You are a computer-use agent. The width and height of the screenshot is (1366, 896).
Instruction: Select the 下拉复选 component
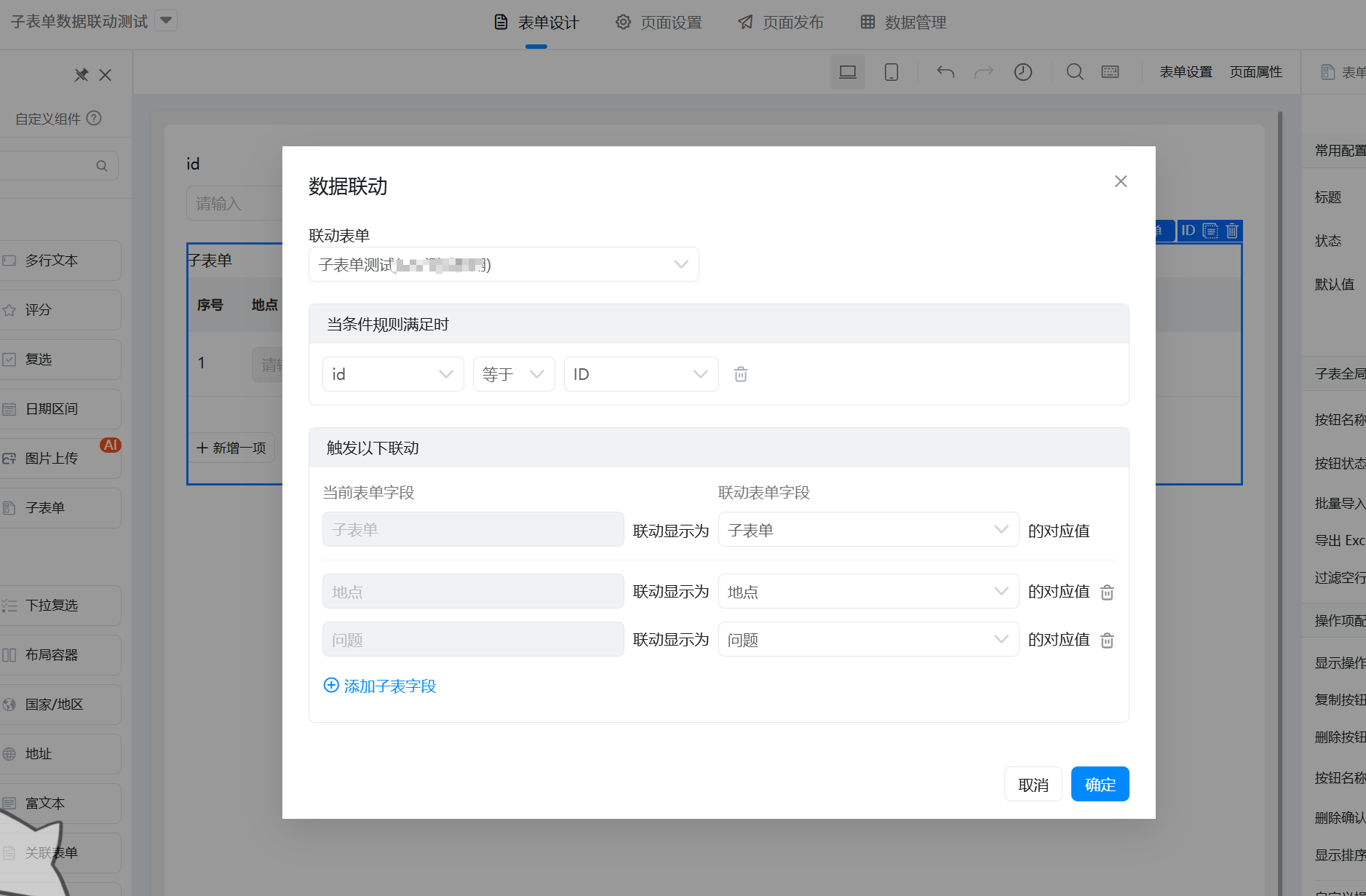[60, 606]
